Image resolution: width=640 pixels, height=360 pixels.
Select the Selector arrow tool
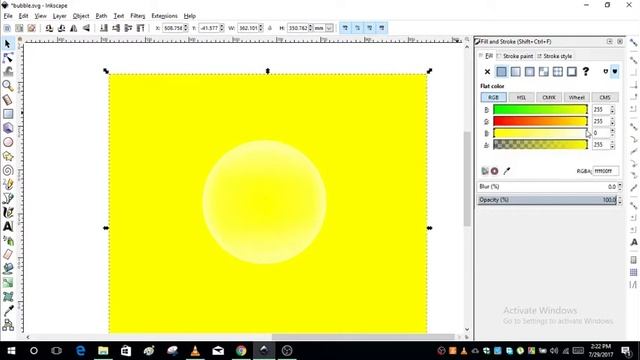(8, 44)
